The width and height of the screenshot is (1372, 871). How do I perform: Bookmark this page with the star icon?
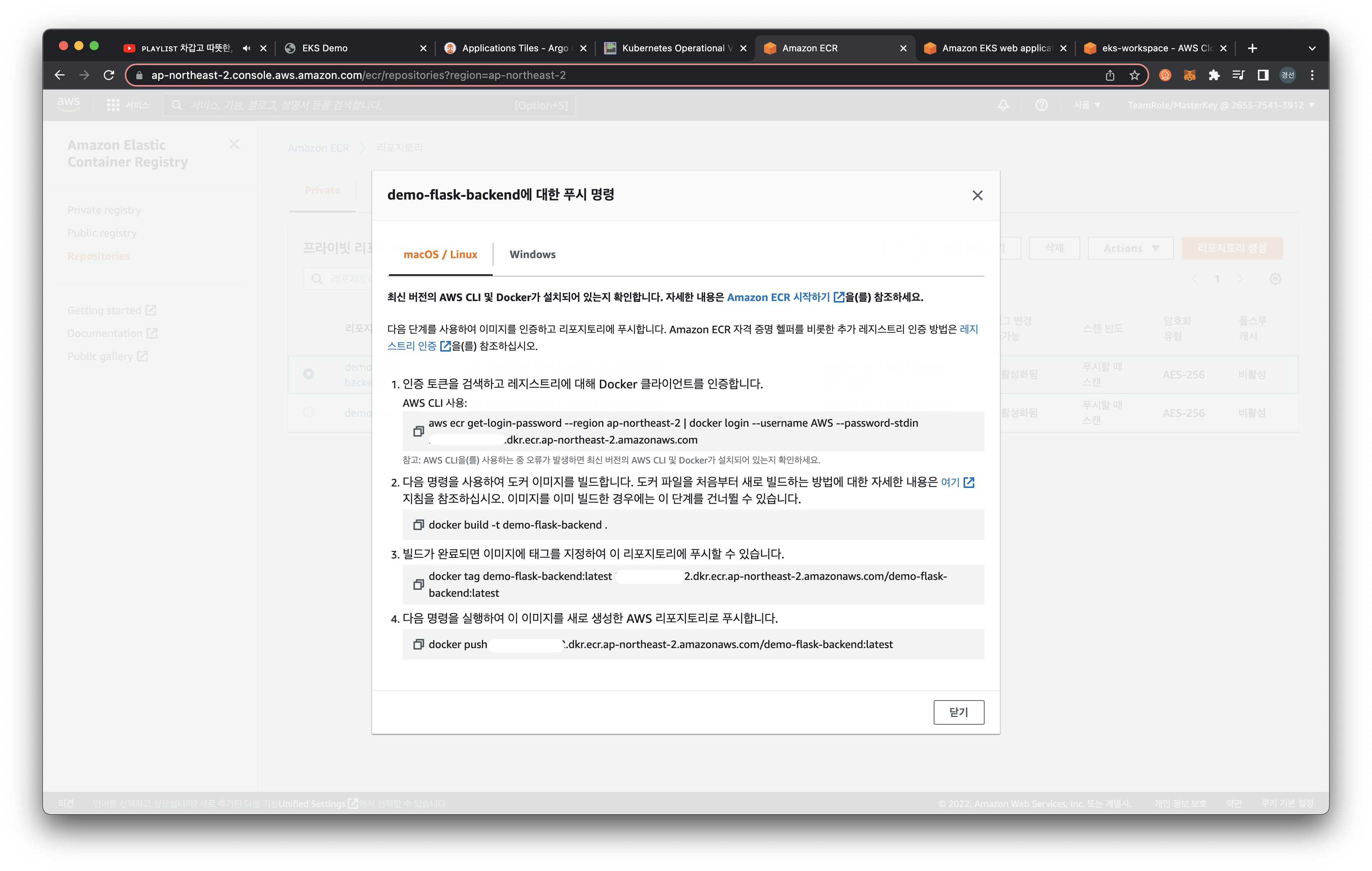coord(1134,75)
